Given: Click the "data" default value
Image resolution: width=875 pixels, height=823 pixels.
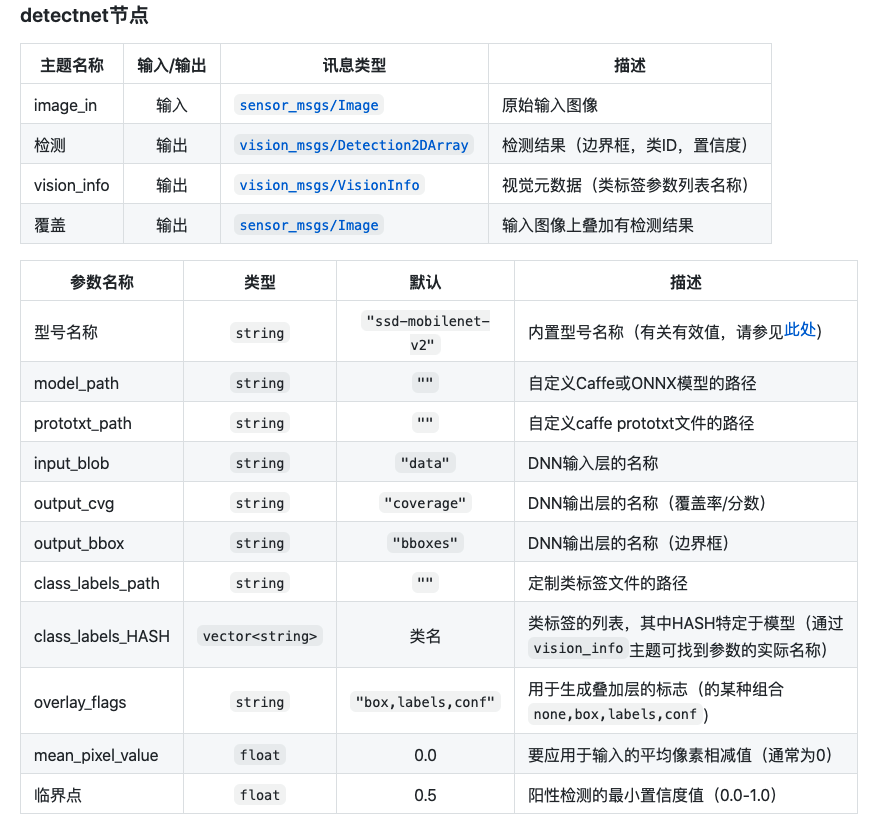Looking at the screenshot, I should pyautogui.click(x=425, y=463).
